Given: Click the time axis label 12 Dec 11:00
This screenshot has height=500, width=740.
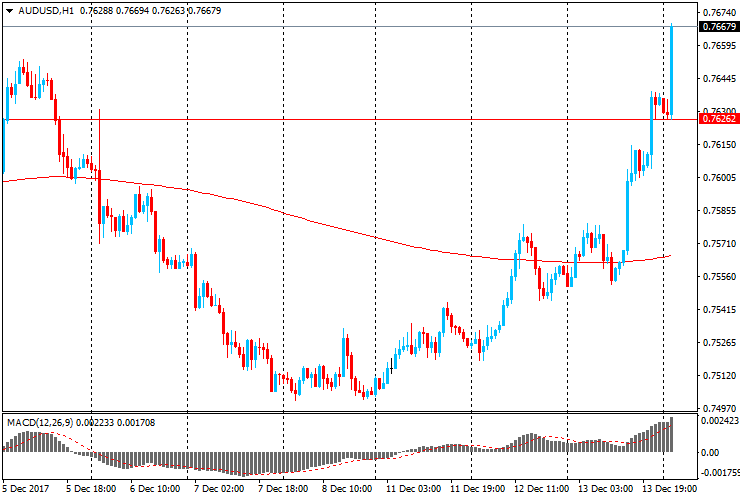Looking at the screenshot, I should 541,488.
